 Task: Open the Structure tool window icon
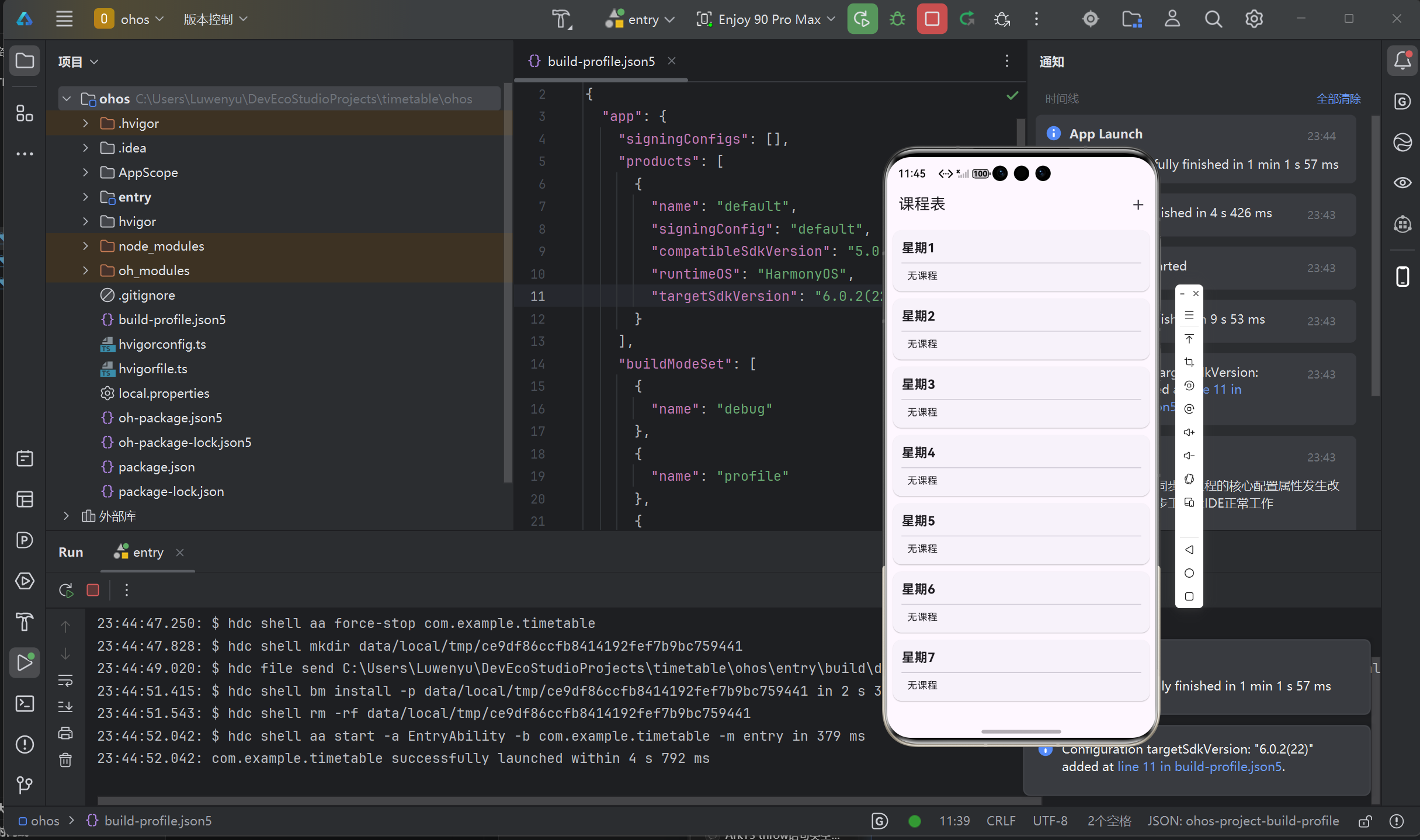[25, 113]
